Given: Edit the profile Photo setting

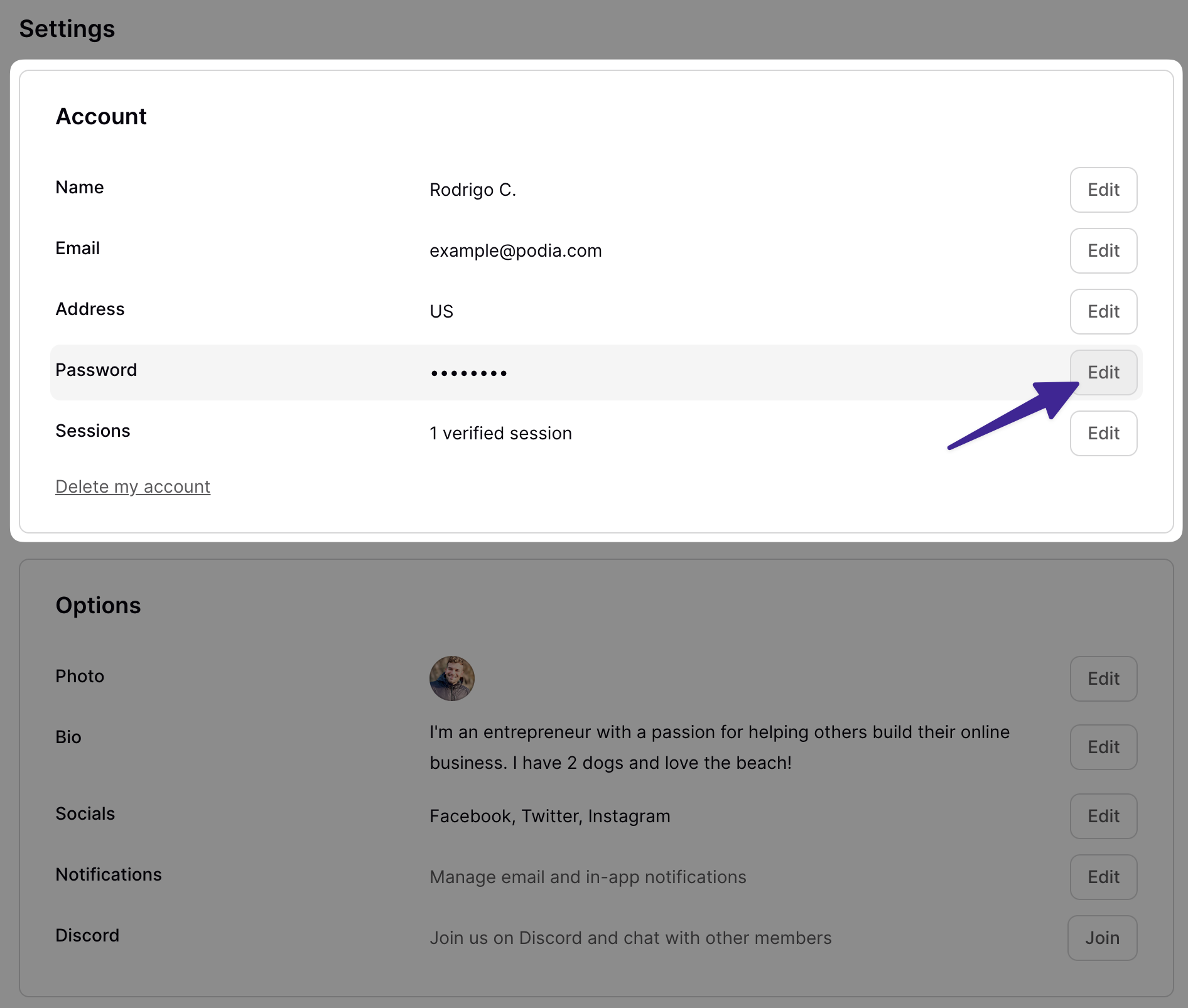Looking at the screenshot, I should click(x=1103, y=678).
